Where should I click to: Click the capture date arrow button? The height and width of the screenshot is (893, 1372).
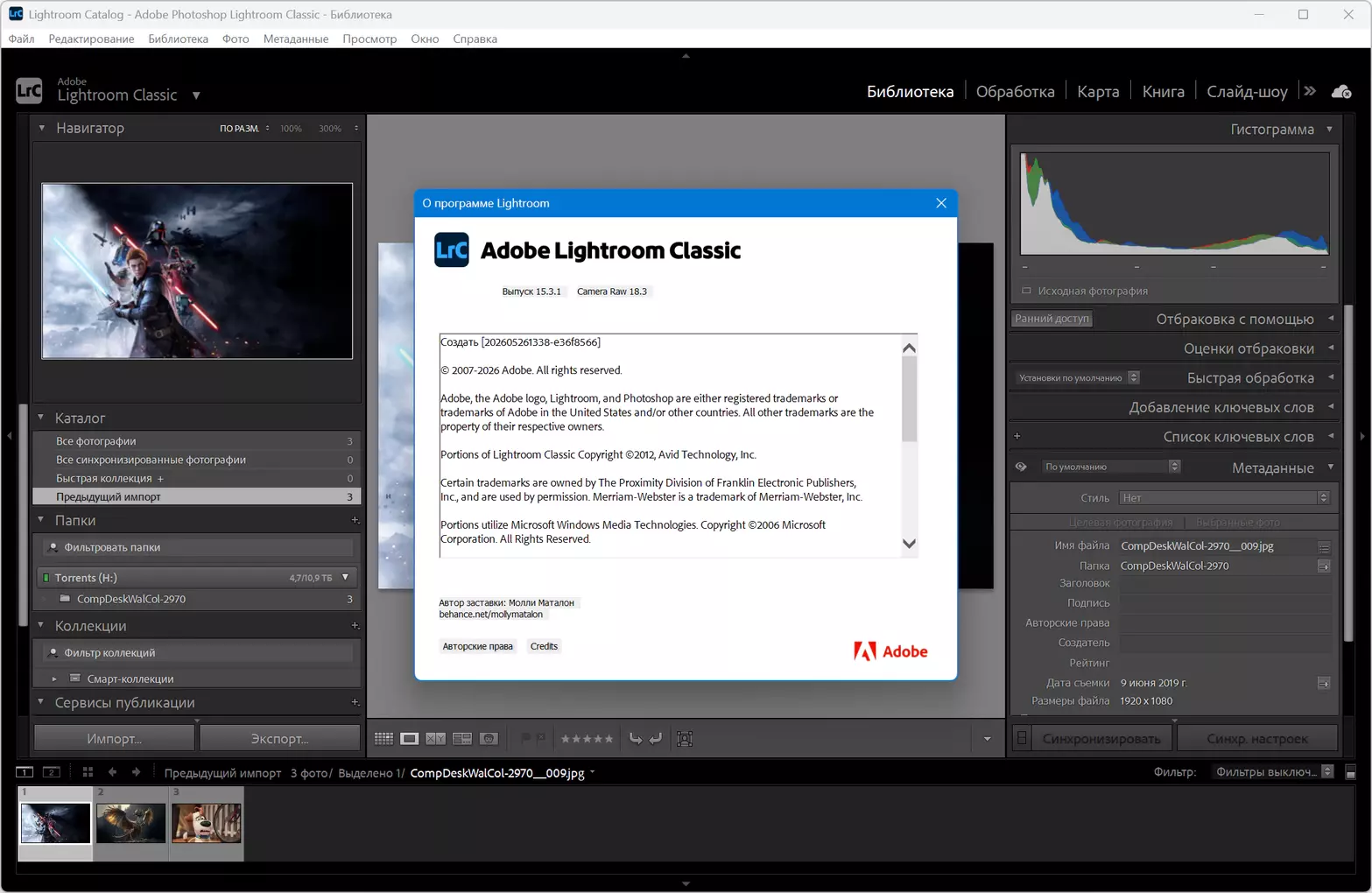[1324, 683]
